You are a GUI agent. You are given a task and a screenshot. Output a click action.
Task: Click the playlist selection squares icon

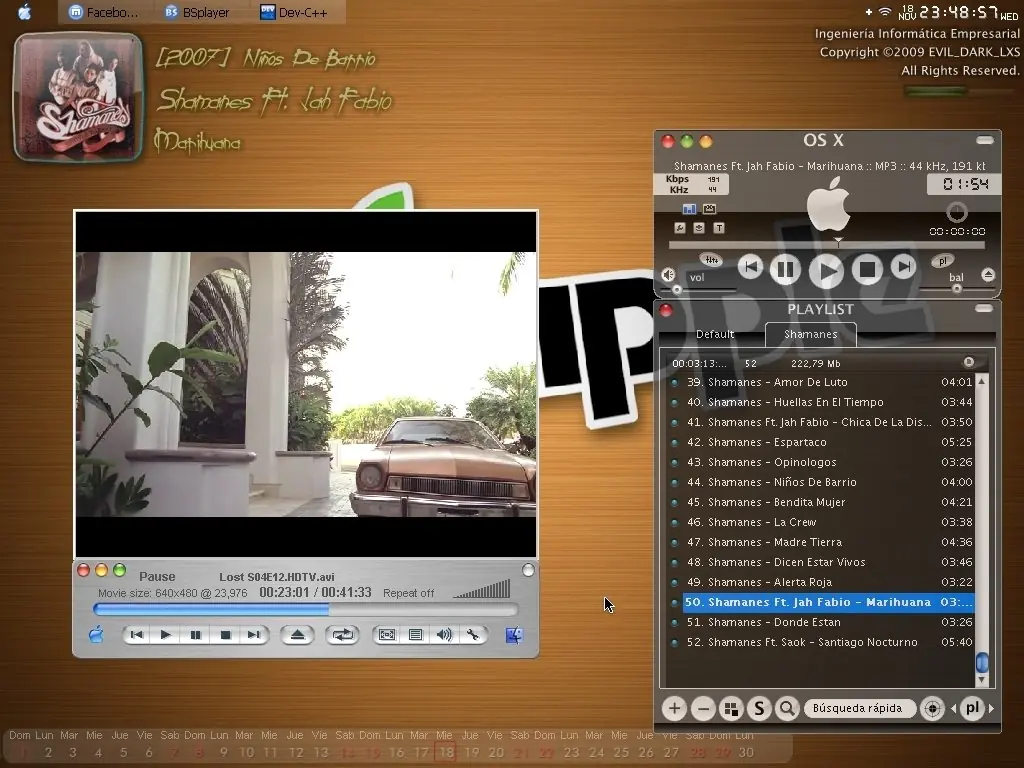[x=731, y=709]
